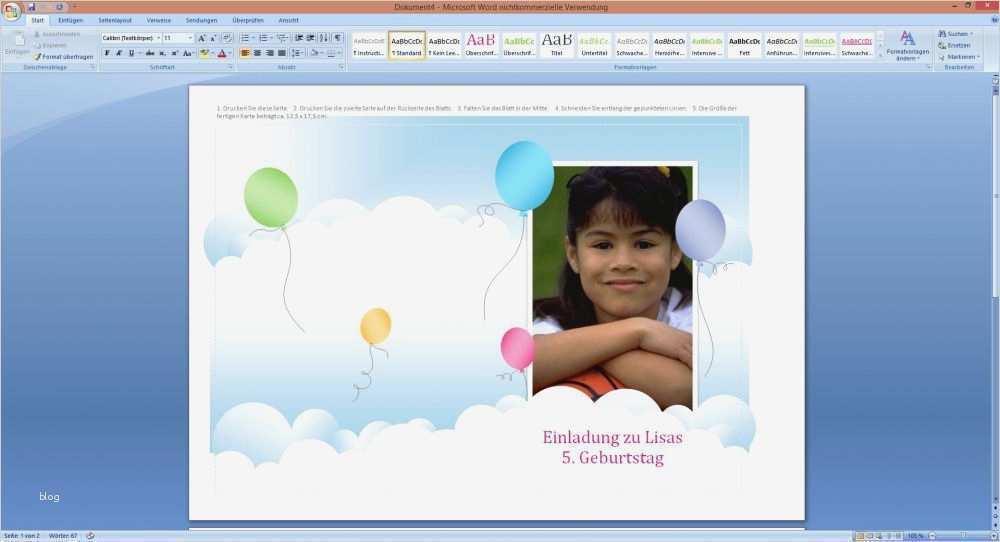Save document via quick access toolbar
Image resolution: width=1000 pixels, height=542 pixels.
31,7
